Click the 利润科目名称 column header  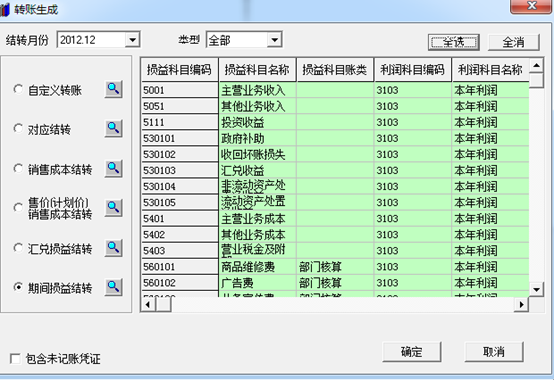491,70
